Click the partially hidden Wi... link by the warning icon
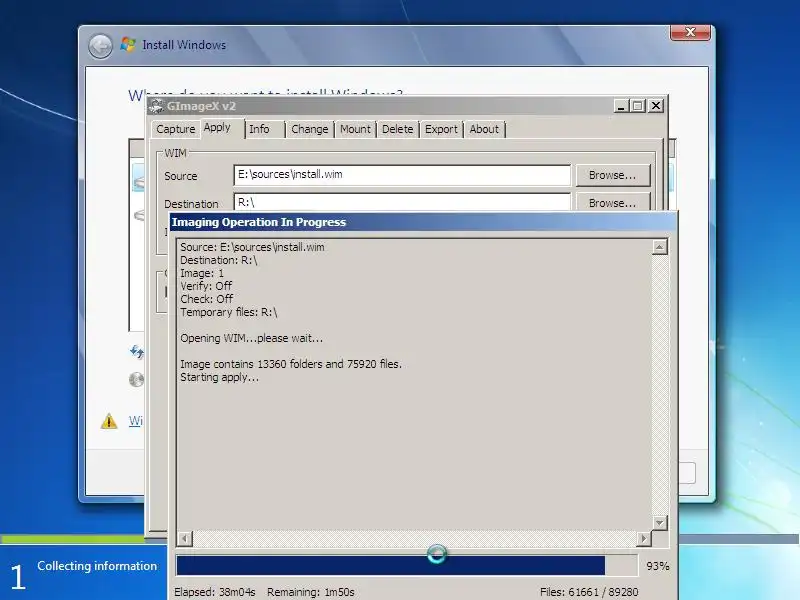 coord(136,421)
